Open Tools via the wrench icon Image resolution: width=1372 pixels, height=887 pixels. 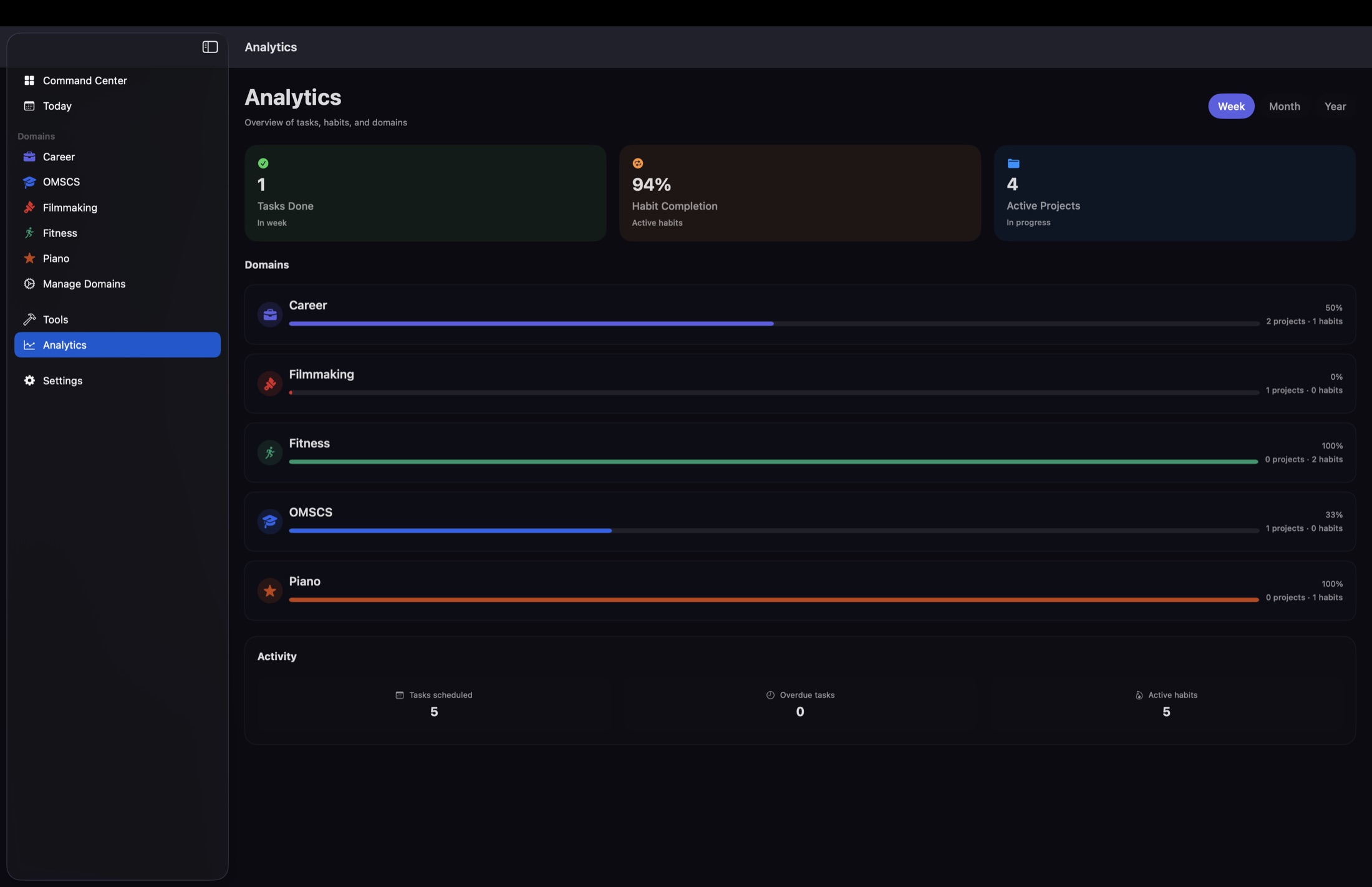coord(30,319)
